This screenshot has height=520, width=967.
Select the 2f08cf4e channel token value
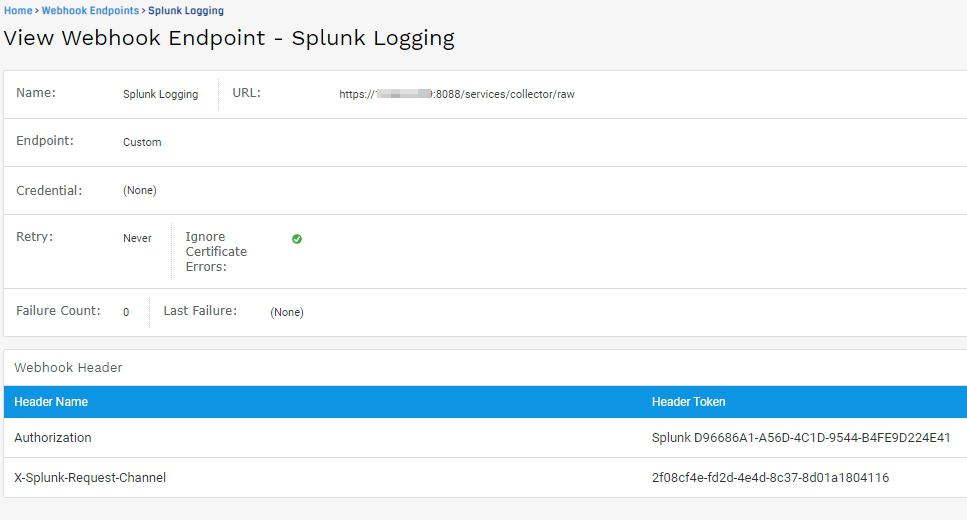coord(770,477)
